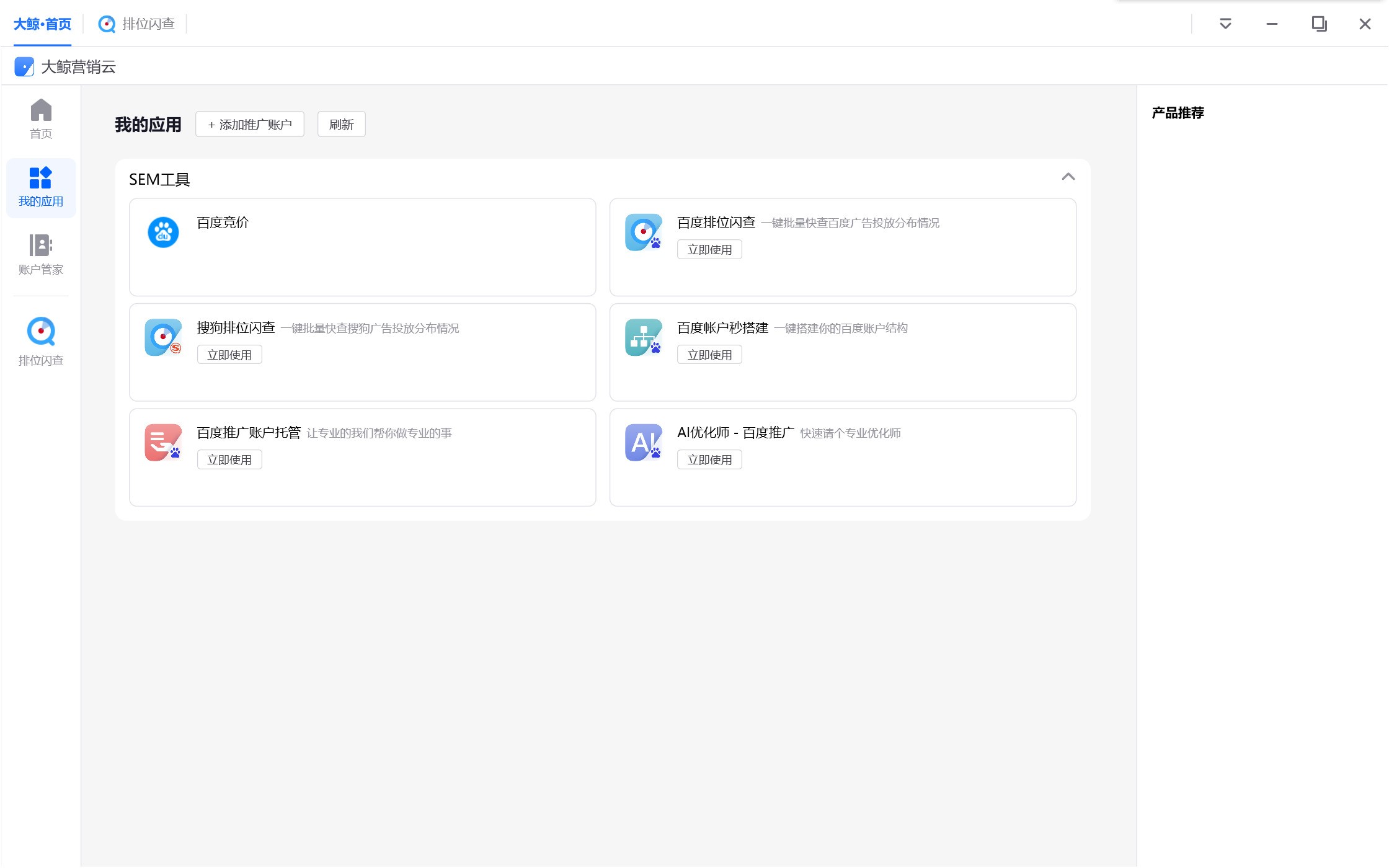Click the AI优化师 app icon
Screen dimensions: 1389x868
click(644, 442)
